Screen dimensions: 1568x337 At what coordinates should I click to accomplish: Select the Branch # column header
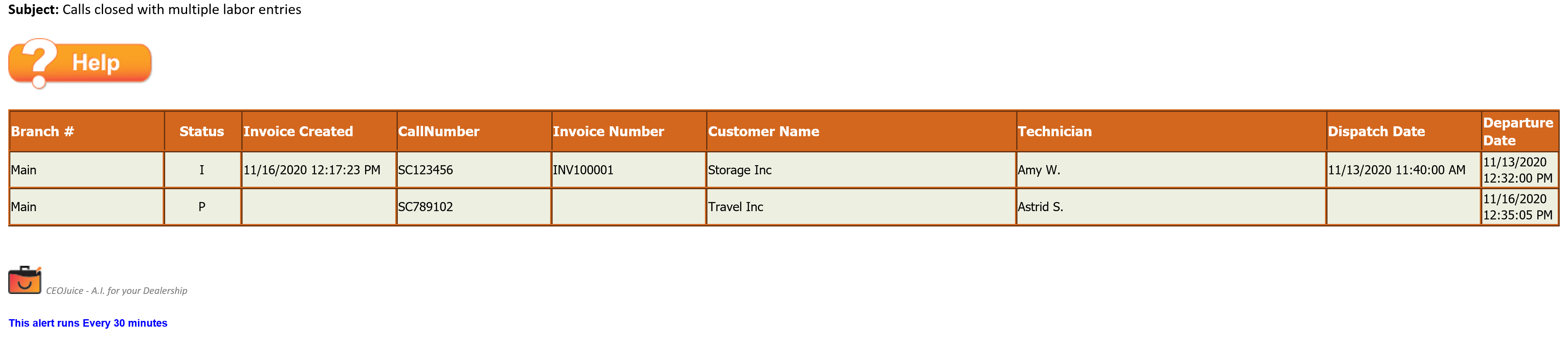(87, 131)
